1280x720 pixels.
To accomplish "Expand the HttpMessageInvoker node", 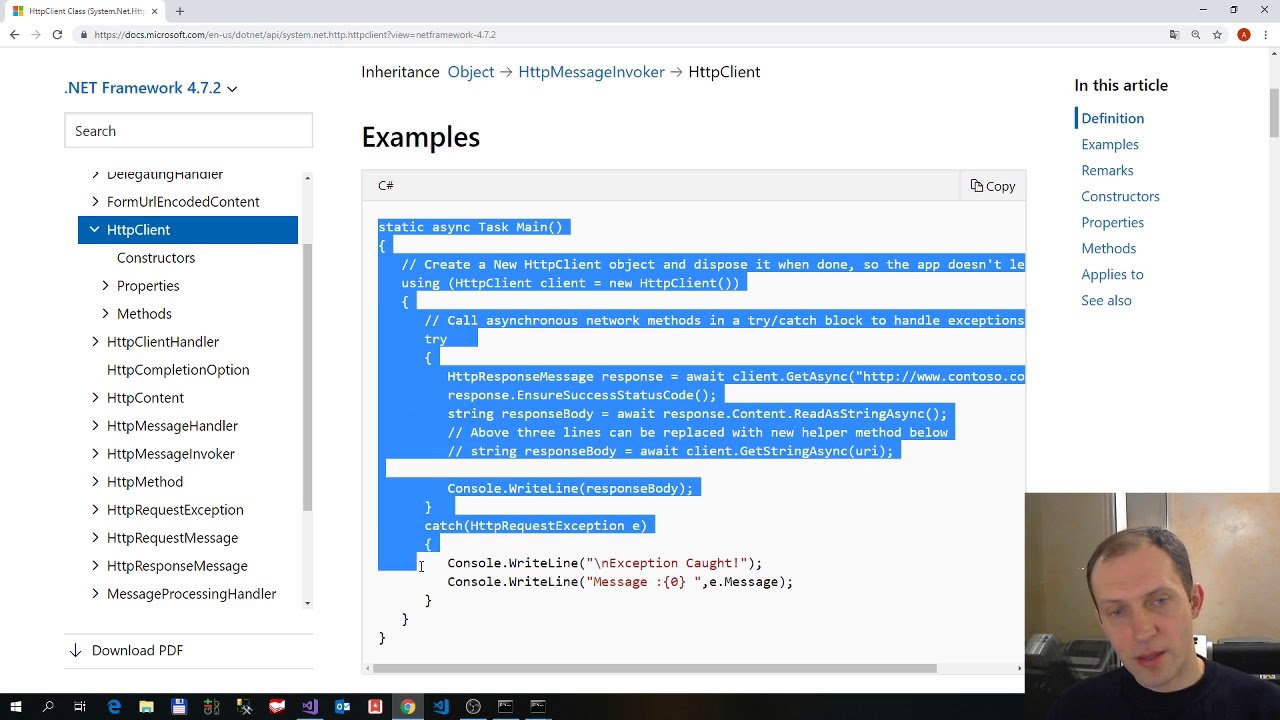I will pos(95,454).
